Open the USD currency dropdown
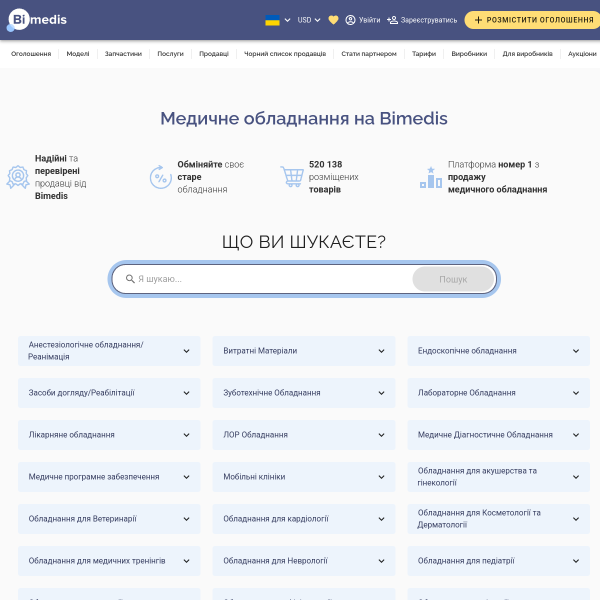 pyautogui.click(x=308, y=20)
